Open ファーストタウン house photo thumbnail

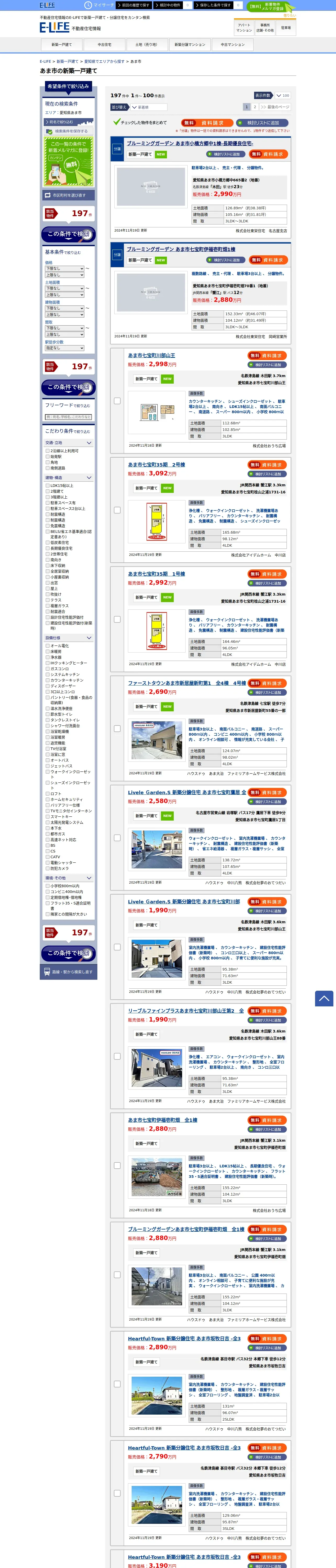click(x=157, y=740)
